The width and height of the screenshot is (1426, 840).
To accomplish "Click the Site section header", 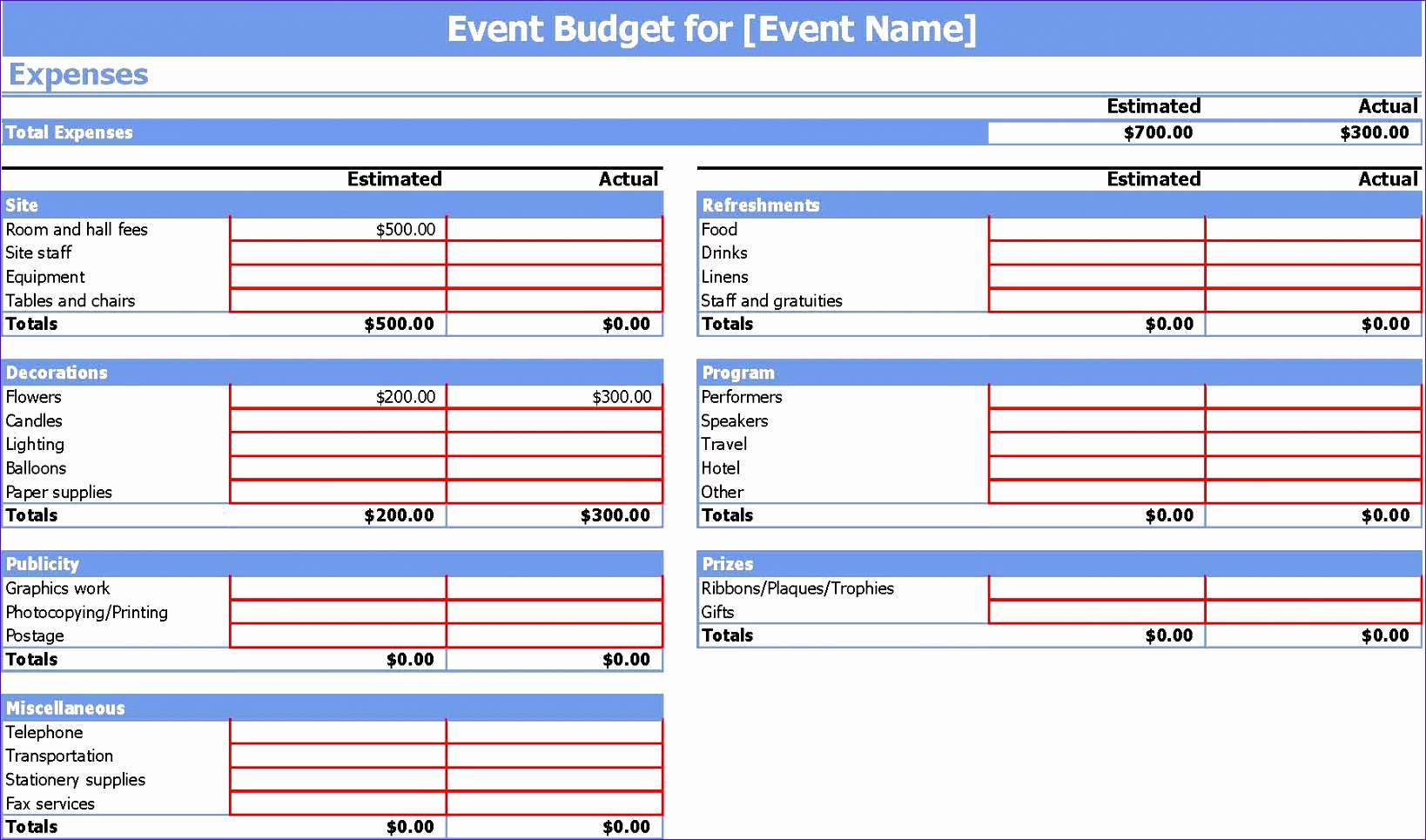I will click(x=21, y=205).
